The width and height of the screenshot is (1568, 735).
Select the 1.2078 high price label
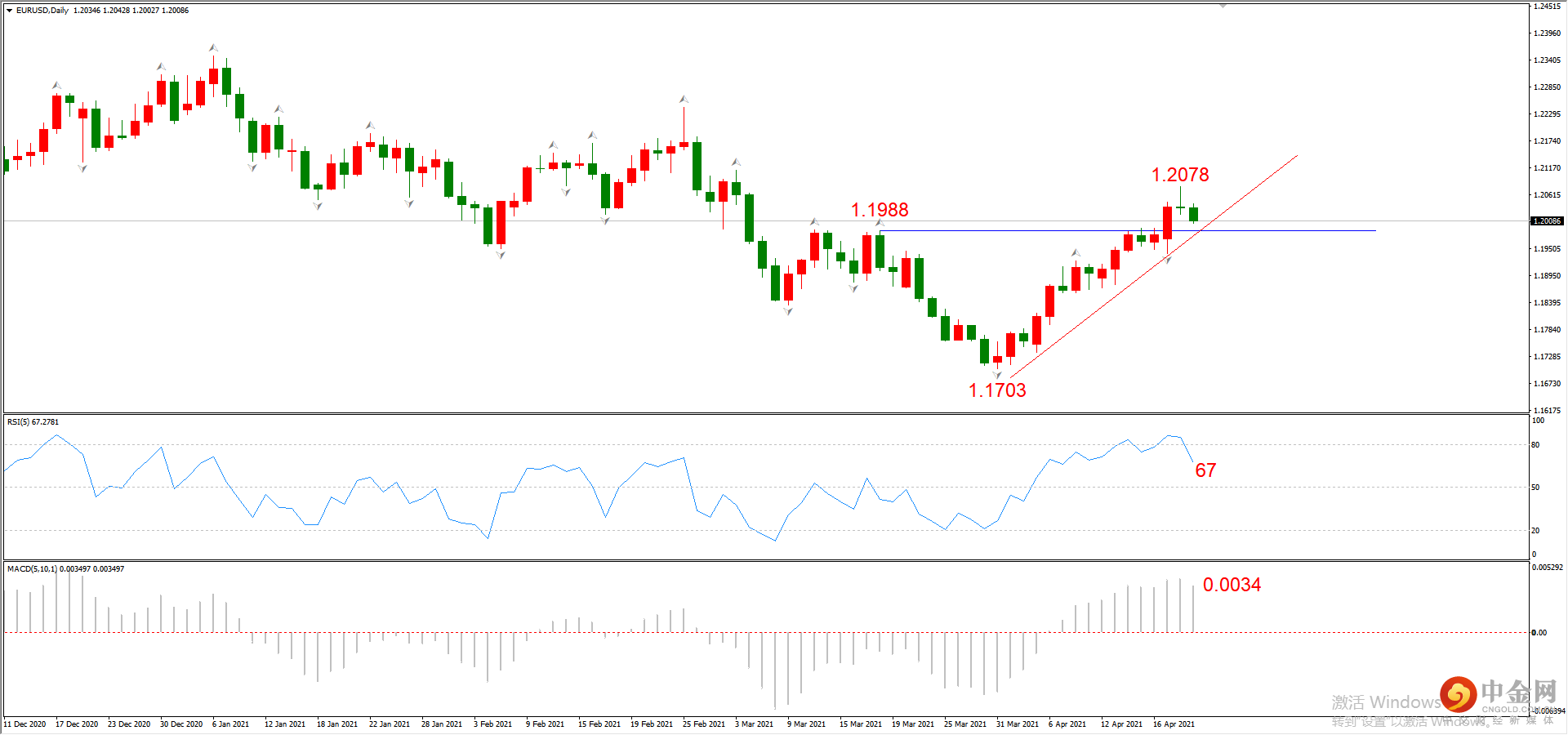tap(1180, 175)
